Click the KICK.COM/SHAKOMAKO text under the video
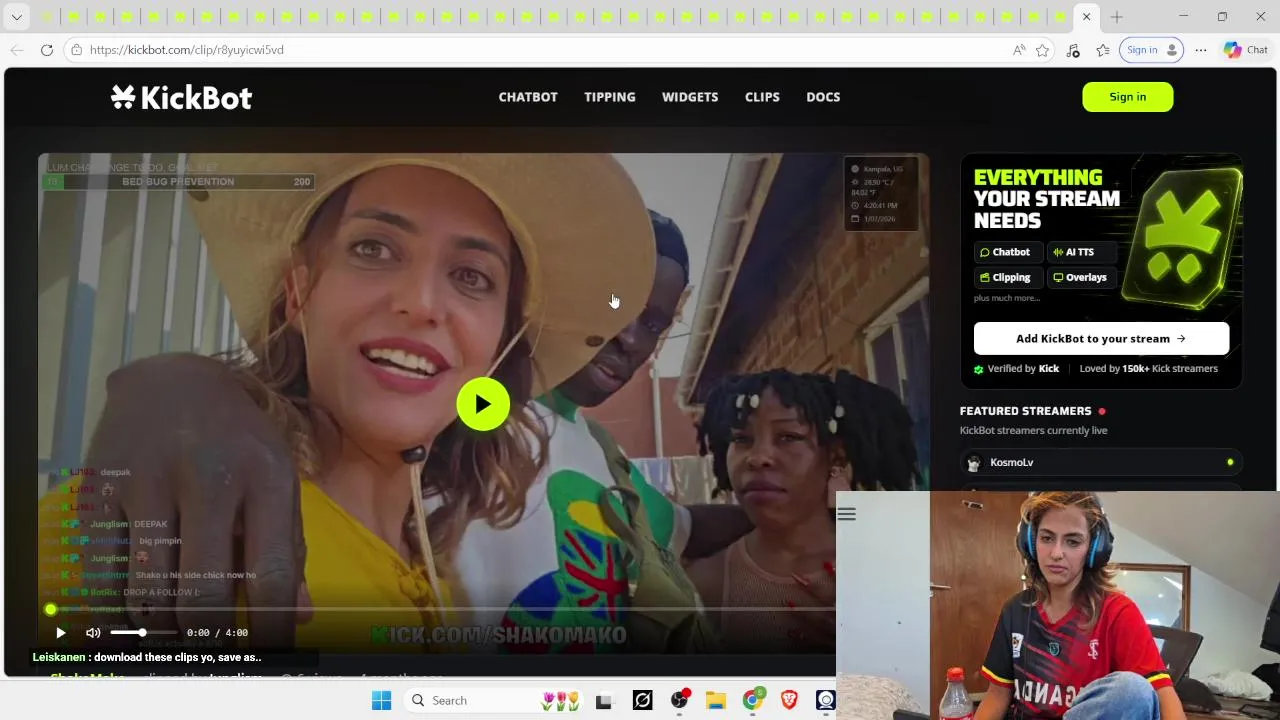 tap(499, 635)
